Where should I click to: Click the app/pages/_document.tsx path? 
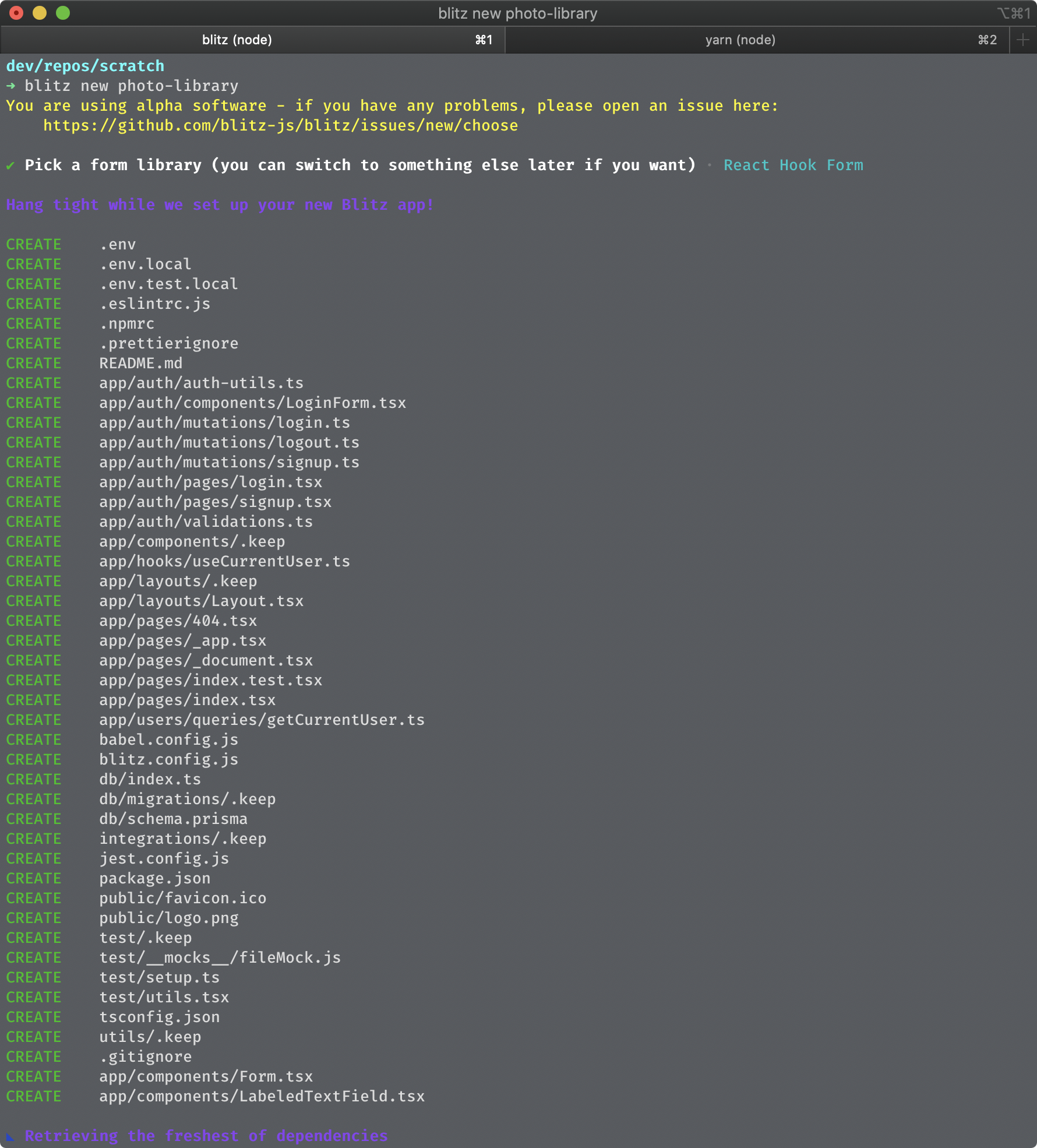coord(206,660)
